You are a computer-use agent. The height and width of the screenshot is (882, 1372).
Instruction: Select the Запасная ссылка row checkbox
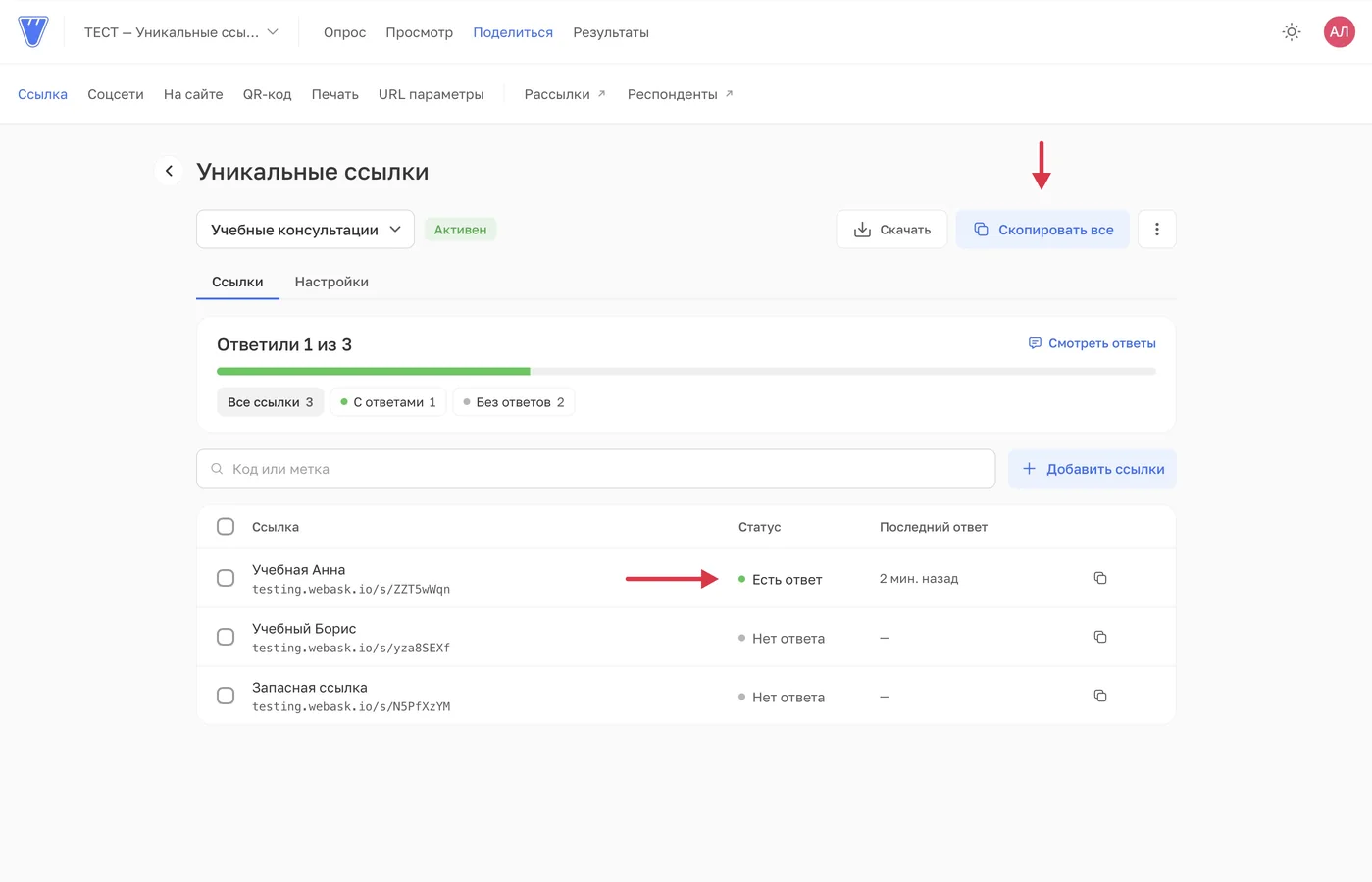[226, 696]
